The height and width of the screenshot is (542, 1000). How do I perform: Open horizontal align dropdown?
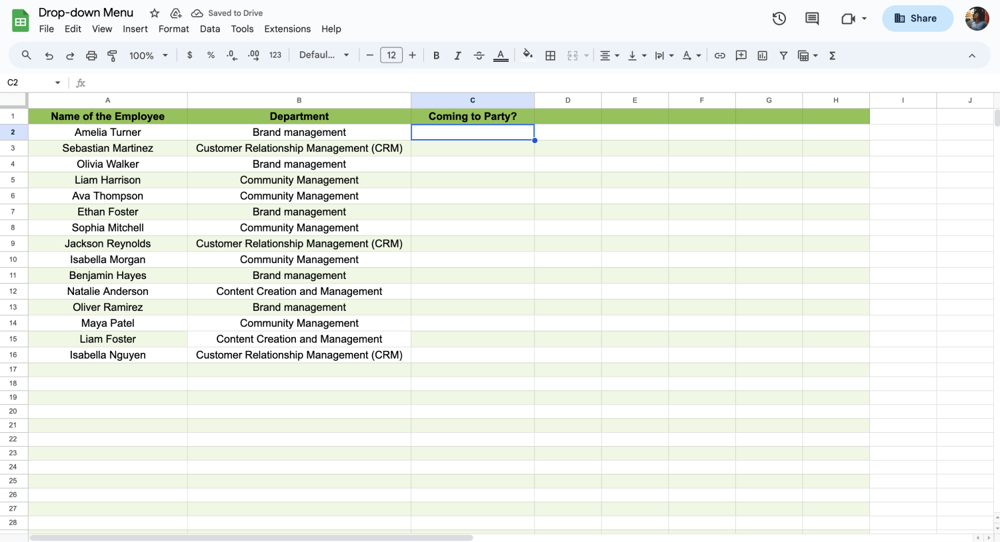click(609, 55)
